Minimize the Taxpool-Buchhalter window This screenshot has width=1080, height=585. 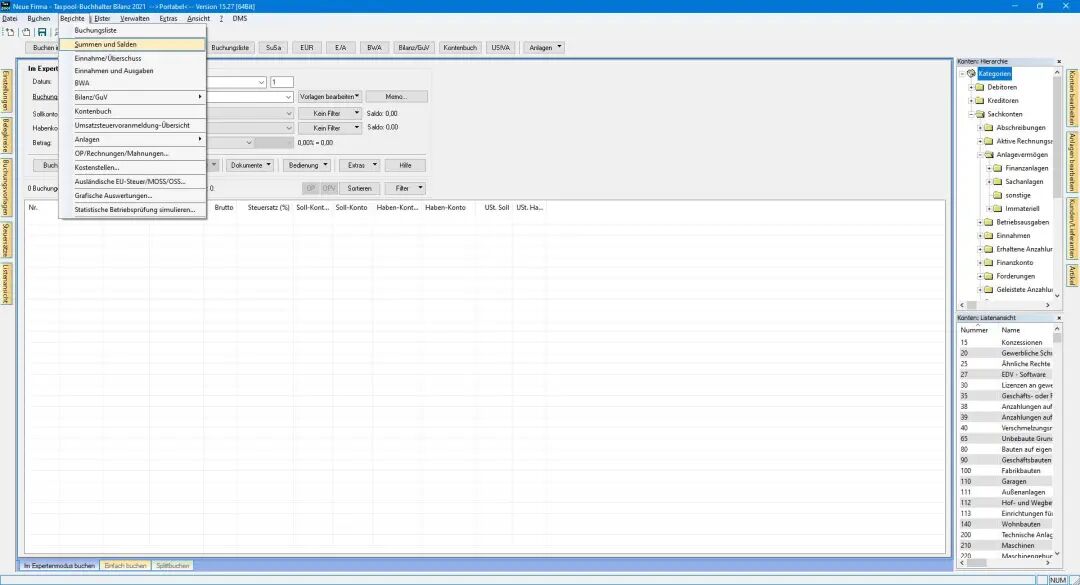(x=1015, y=6)
